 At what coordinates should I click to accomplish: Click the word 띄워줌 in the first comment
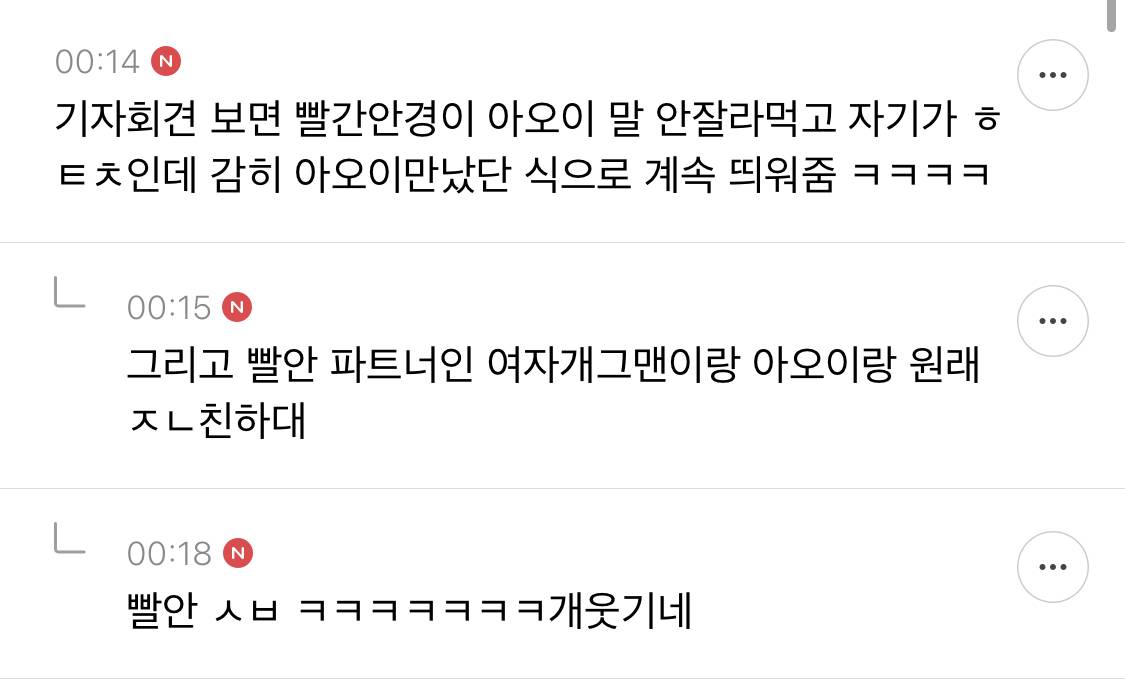(782, 174)
